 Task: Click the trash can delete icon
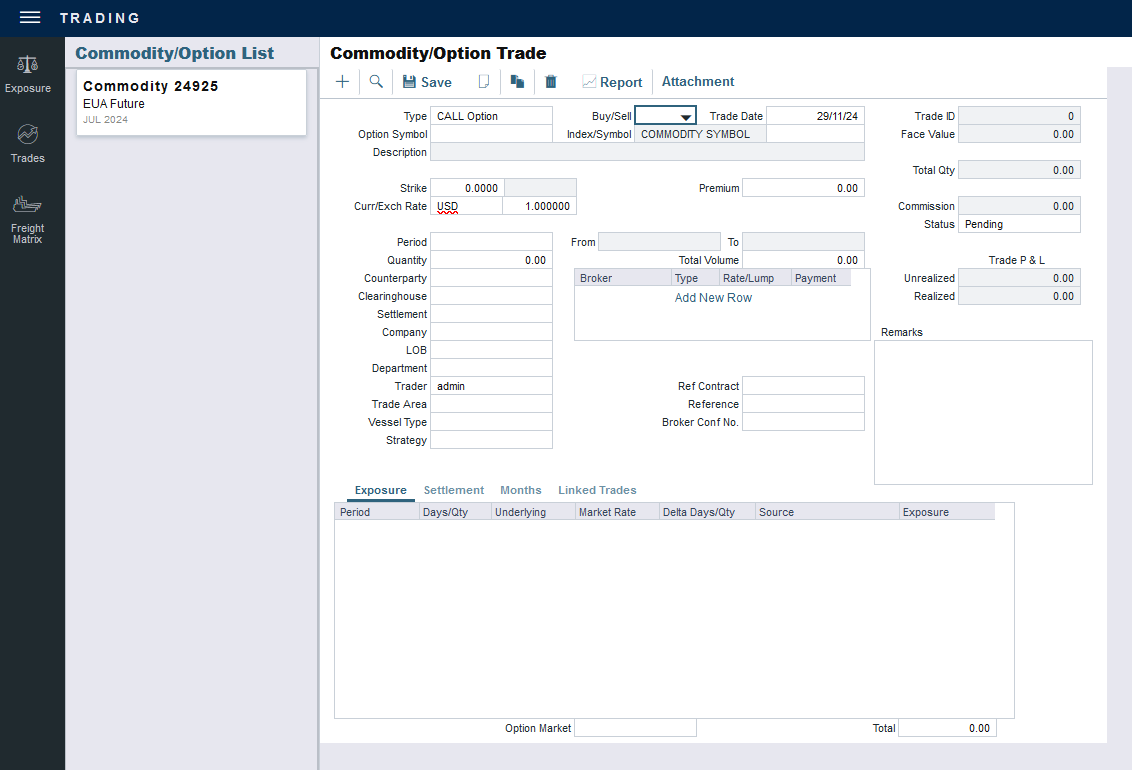click(x=551, y=82)
